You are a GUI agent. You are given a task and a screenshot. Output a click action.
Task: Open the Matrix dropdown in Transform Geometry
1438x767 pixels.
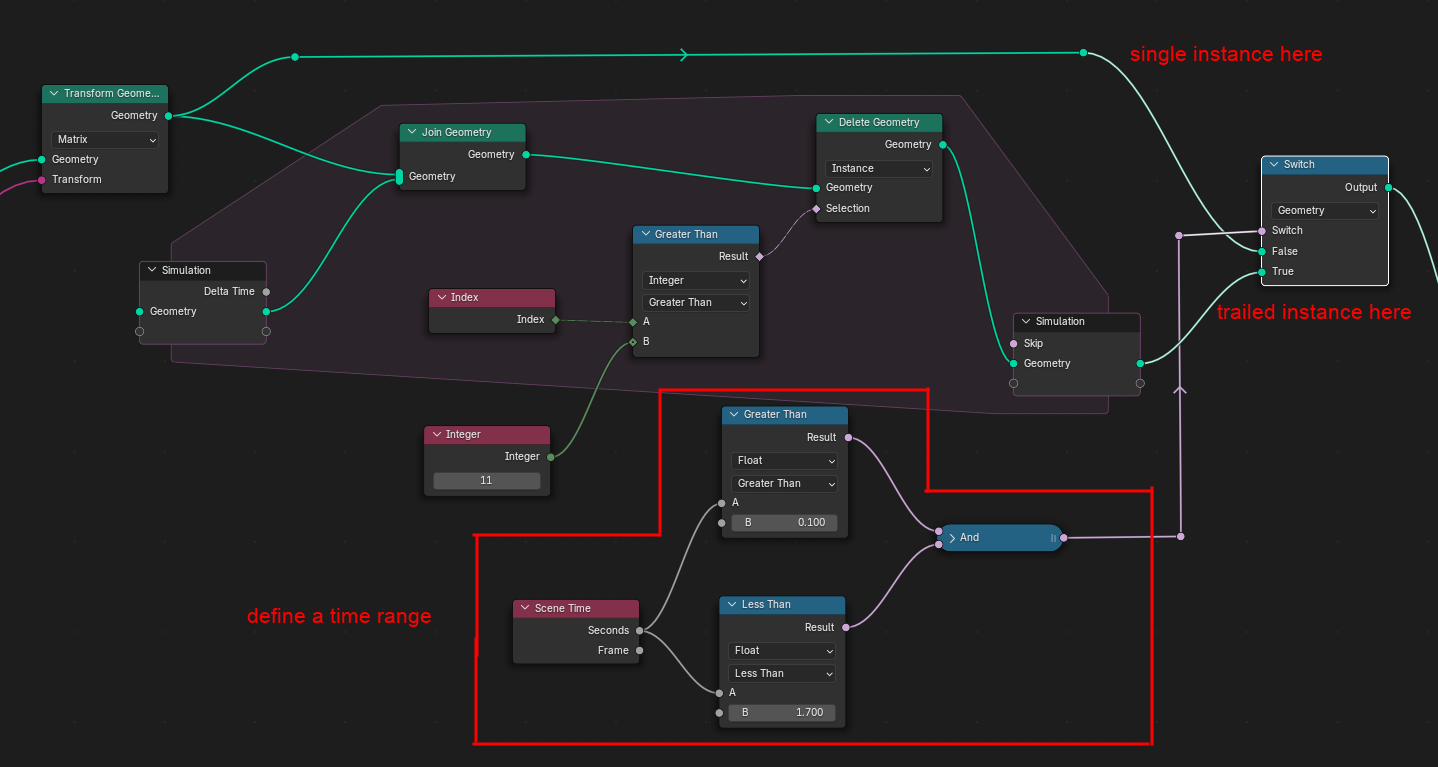click(105, 140)
